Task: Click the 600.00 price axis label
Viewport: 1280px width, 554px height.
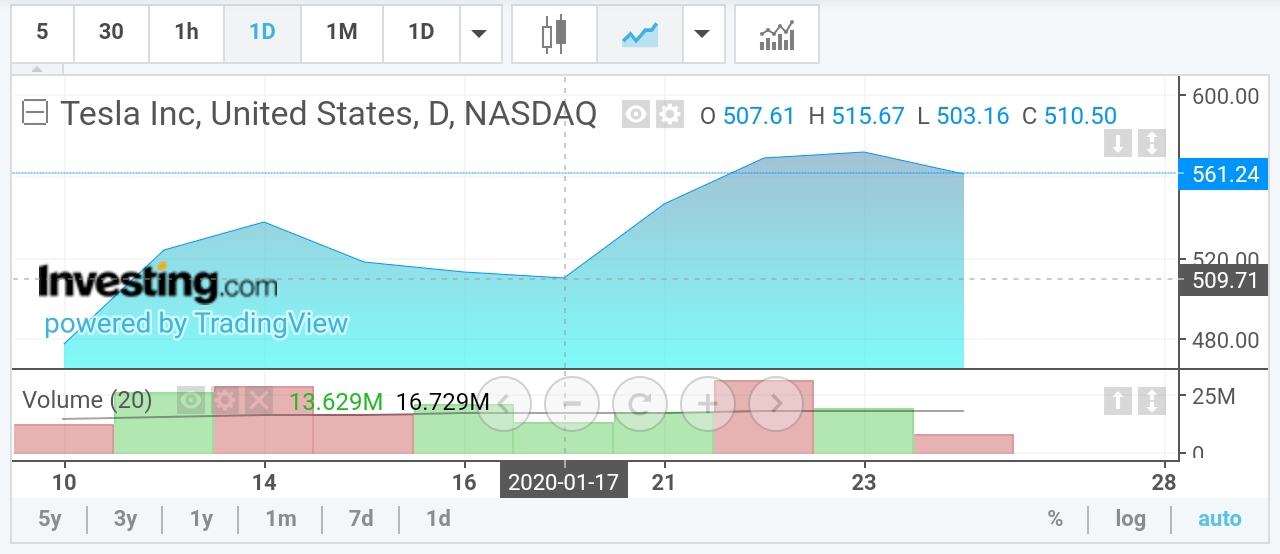Action: 1225,97
